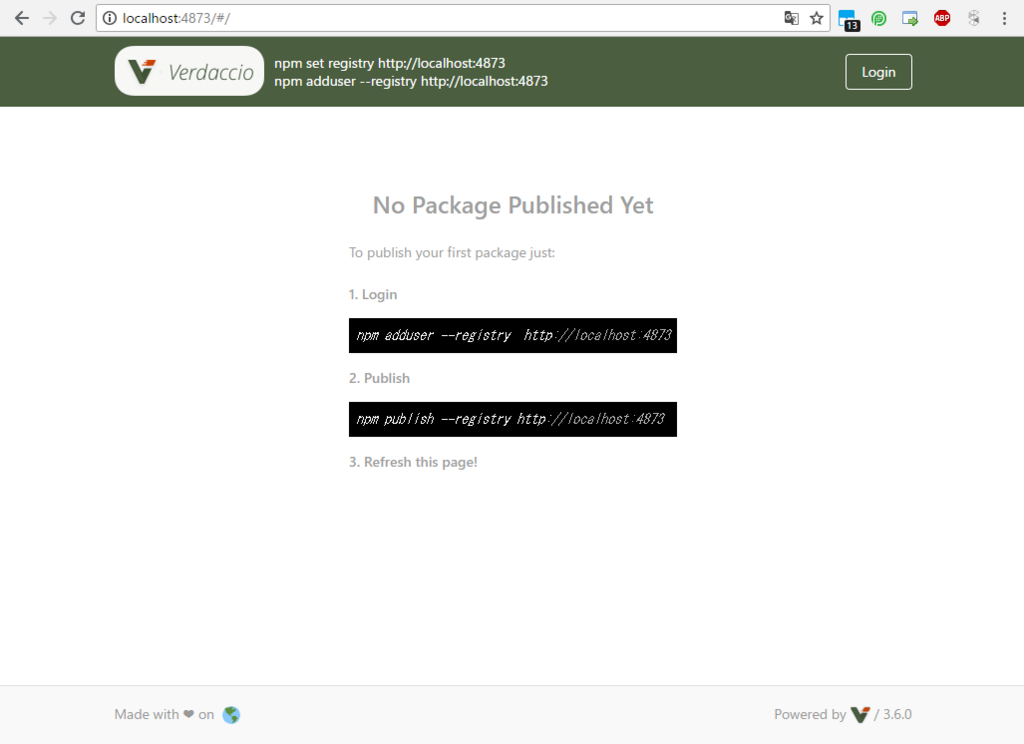This screenshot has width=1024, height=744.
Task: Open the blue extension with 13 badge
Action: (x=848, y=20)
